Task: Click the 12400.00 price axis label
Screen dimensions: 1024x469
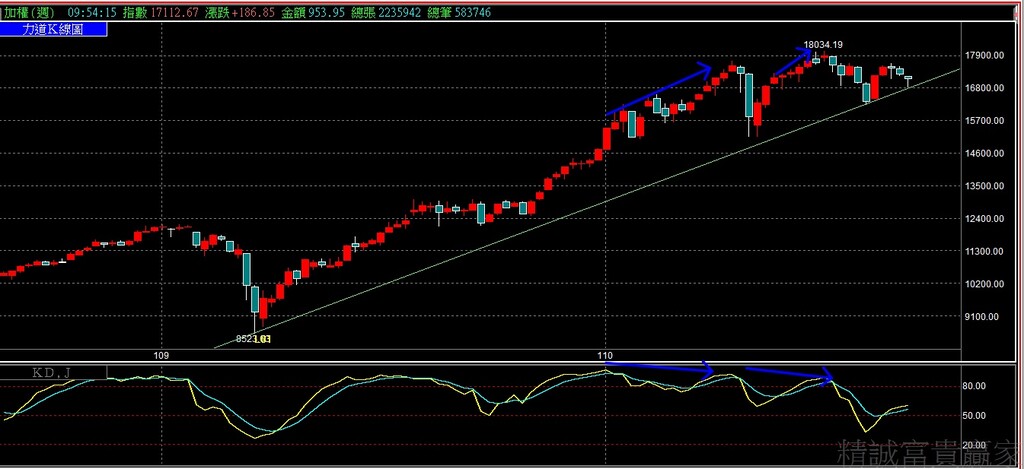Action: [985, 219]
